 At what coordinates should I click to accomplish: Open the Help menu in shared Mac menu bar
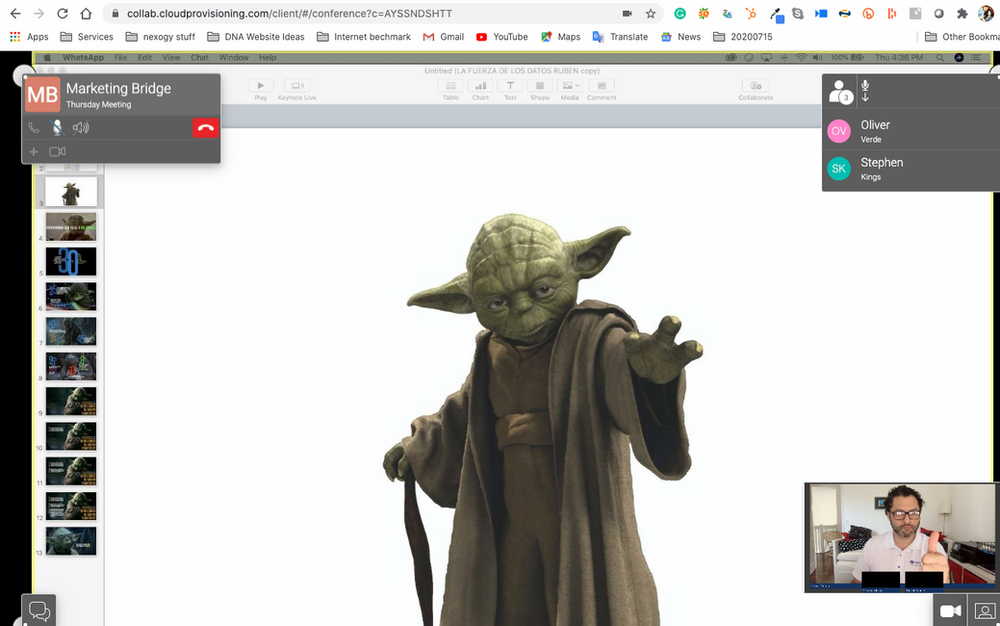click(267, 57)
